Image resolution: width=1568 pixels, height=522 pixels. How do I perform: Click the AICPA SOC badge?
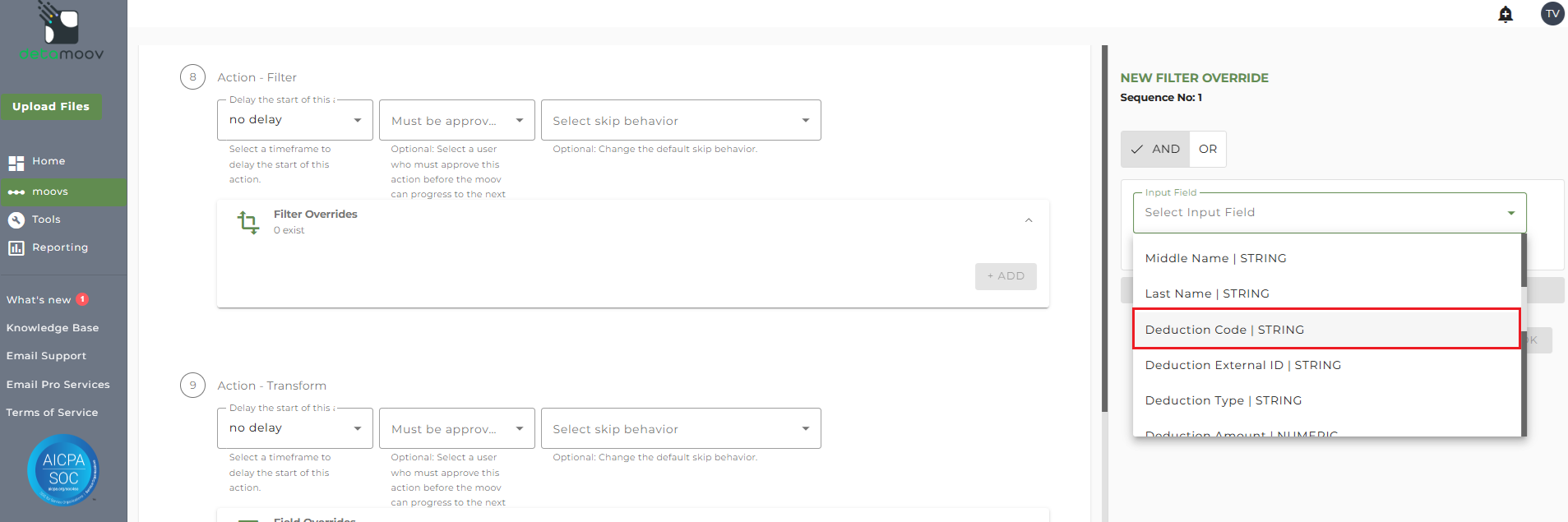[x=63, y=470]
